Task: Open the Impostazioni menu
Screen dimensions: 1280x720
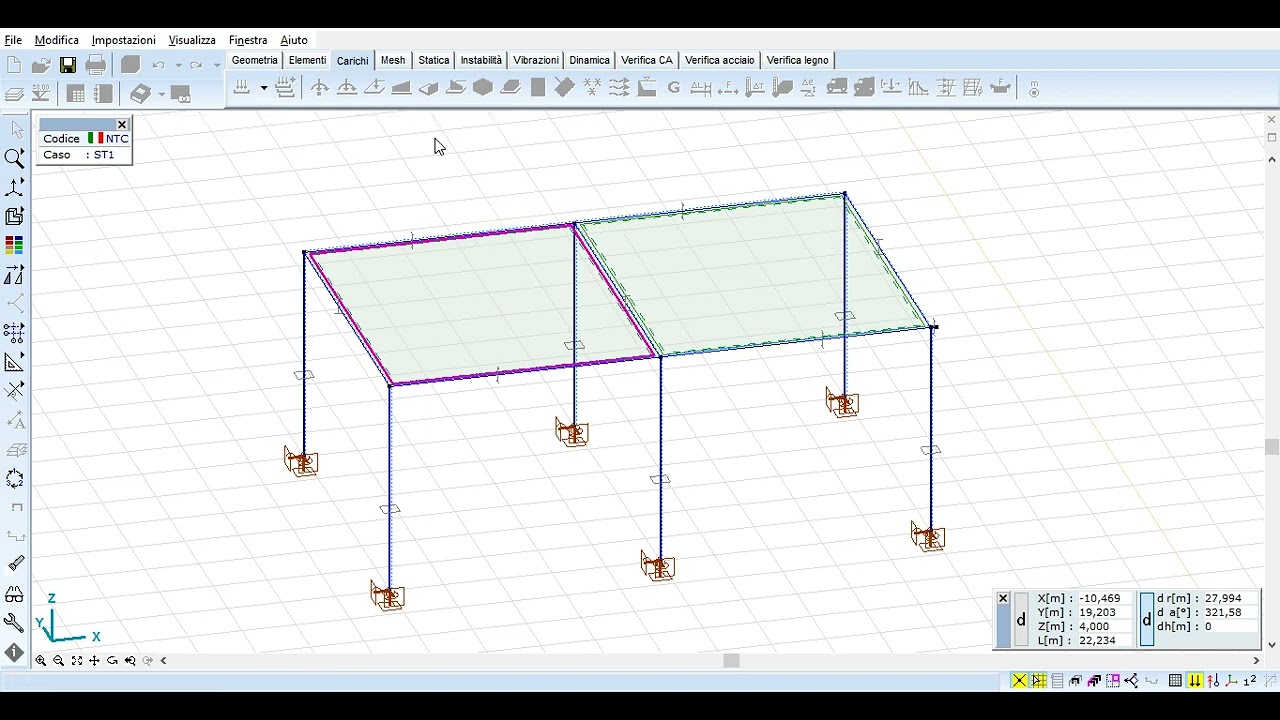Action: point(124,40)
